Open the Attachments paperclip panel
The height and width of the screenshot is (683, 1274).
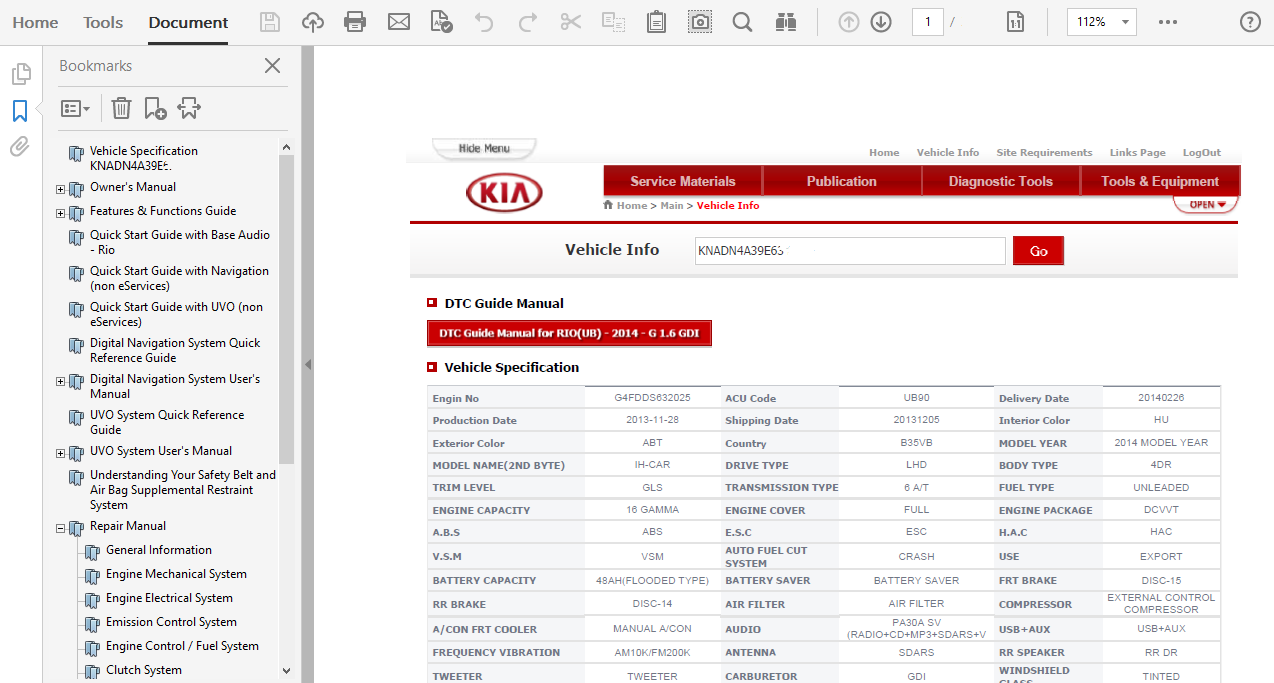(x=19, y=146)
